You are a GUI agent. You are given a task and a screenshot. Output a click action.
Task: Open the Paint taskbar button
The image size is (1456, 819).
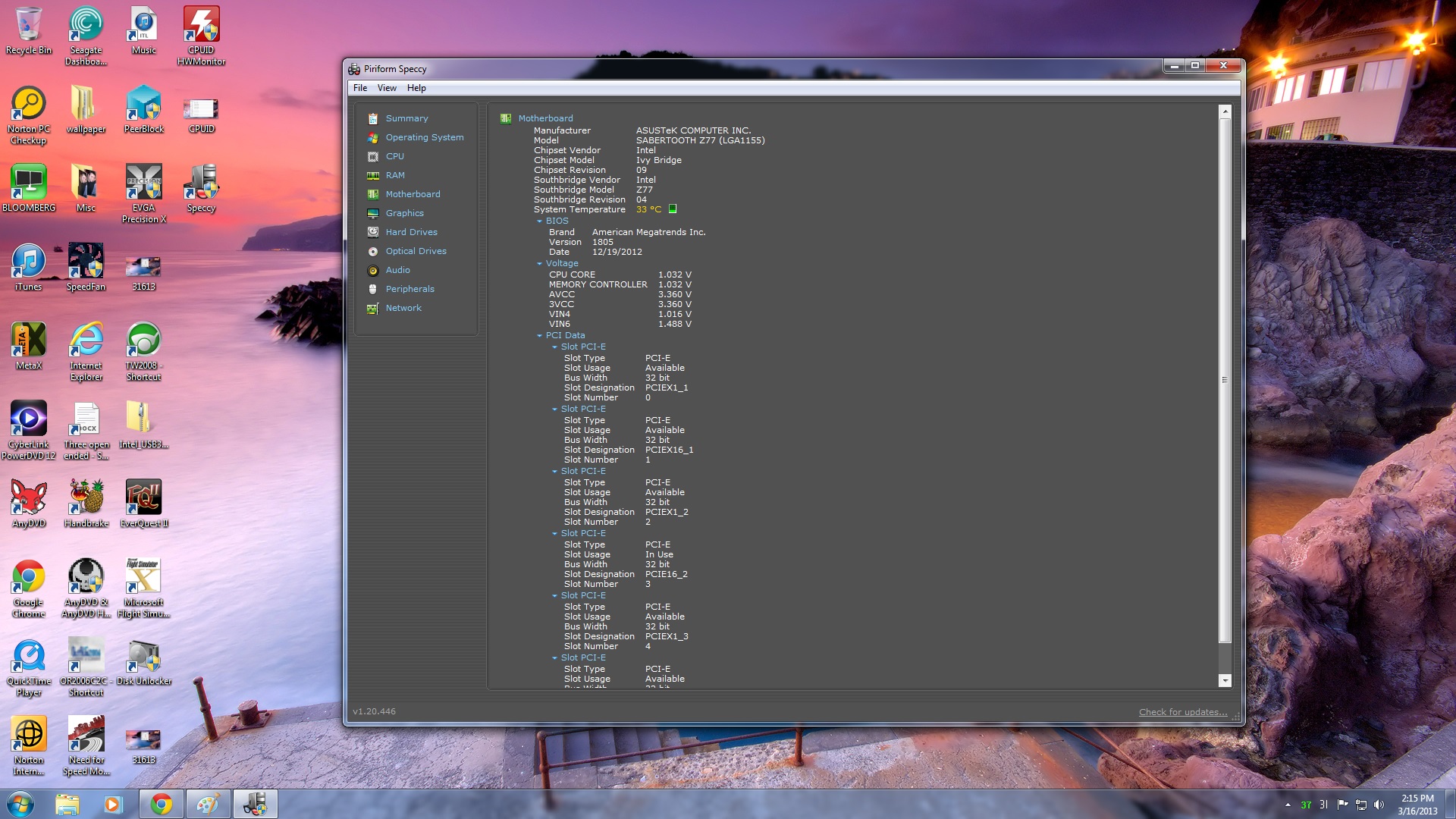coord(208,804)
